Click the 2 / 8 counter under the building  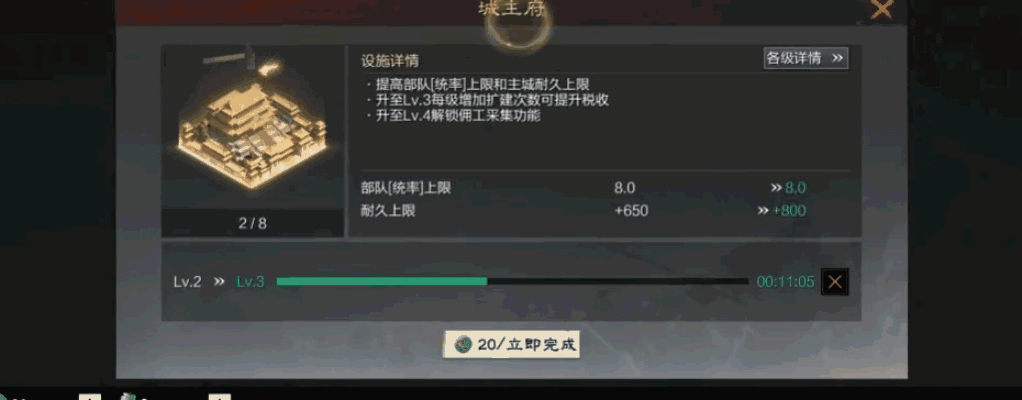pos(252,223)
